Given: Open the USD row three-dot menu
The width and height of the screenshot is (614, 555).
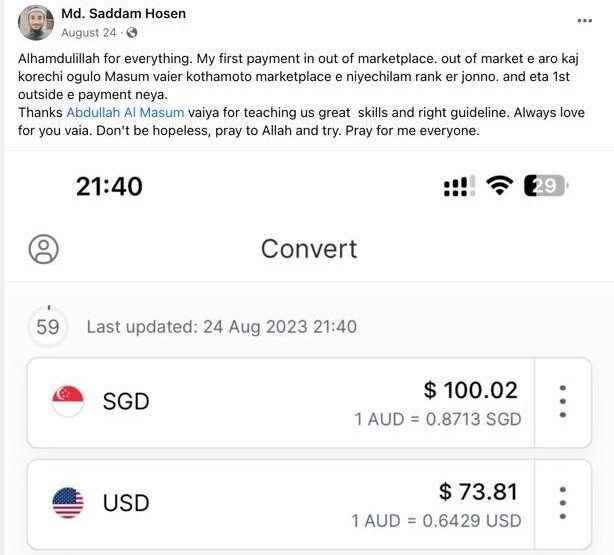Looking at the screenshot, I should click(x=563, y=503).
